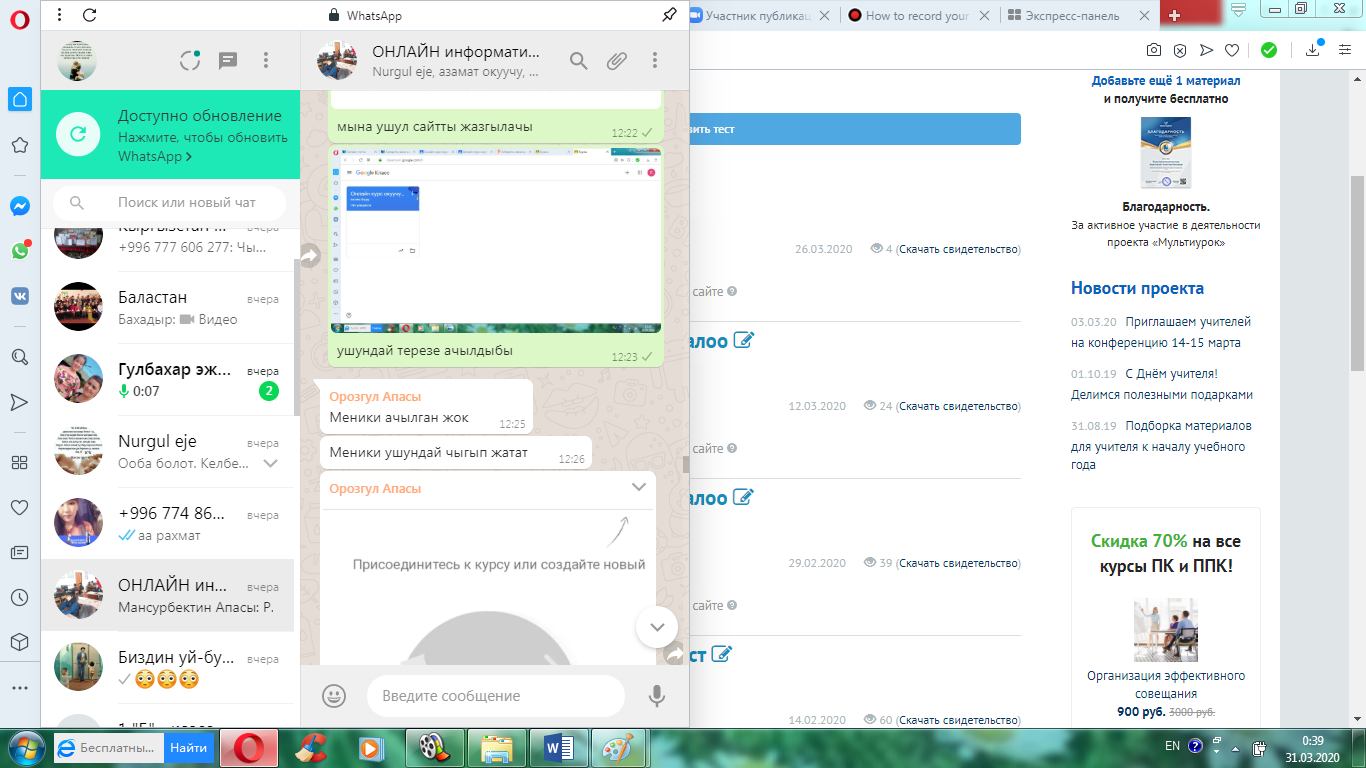The image size is (1366, 768).
Task: Open VK panel in the Opera sidebar
Action: tap(19, 296)
